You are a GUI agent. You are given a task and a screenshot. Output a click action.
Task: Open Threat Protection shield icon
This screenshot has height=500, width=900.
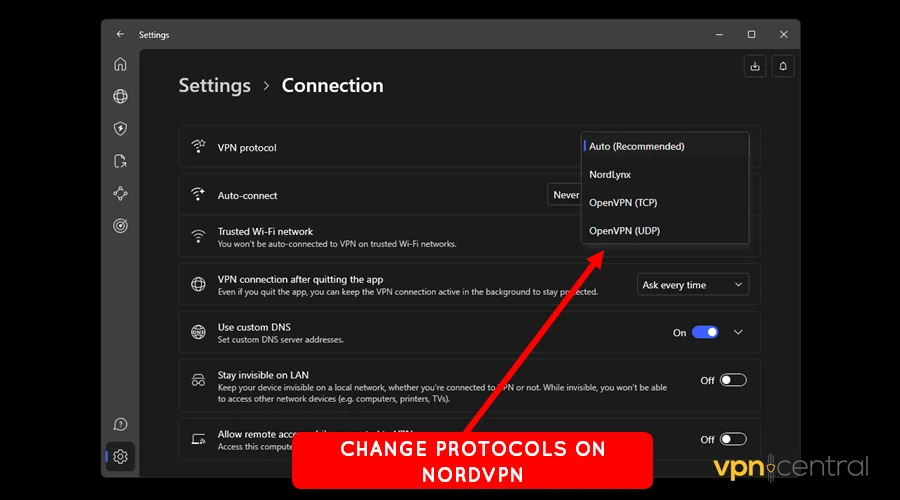120,129
